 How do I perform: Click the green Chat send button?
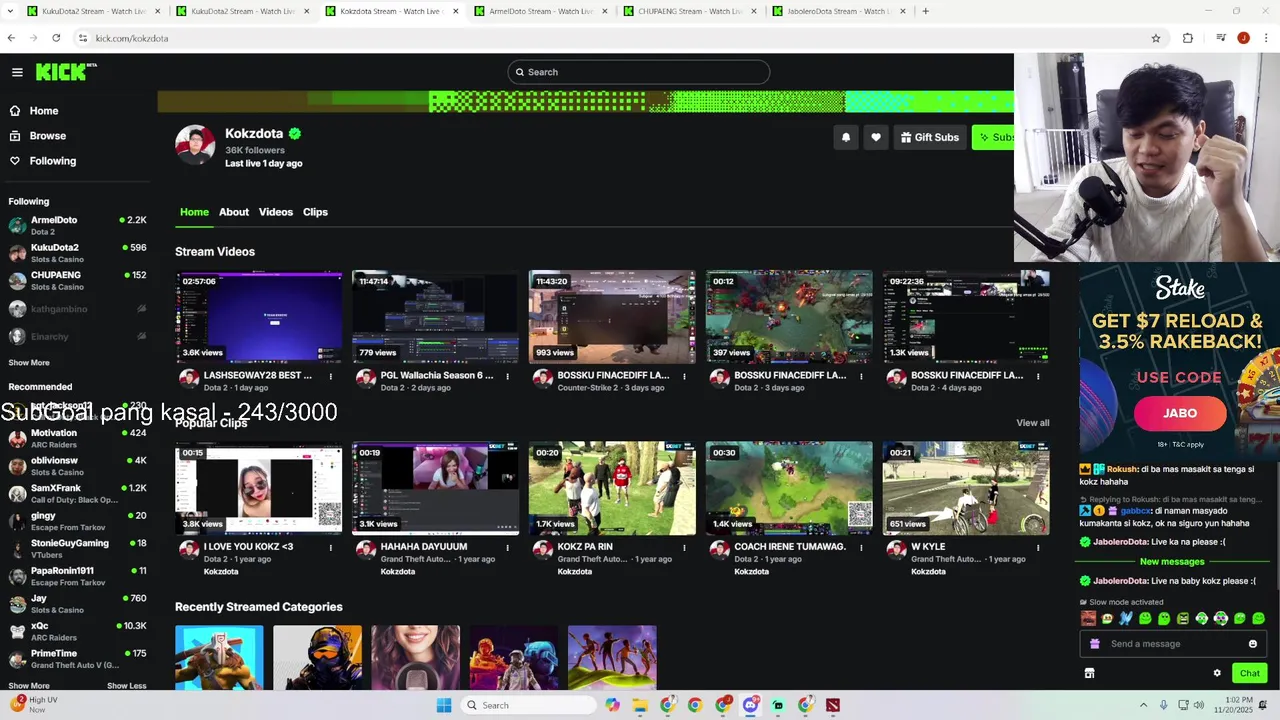[x=1250, y=673]
